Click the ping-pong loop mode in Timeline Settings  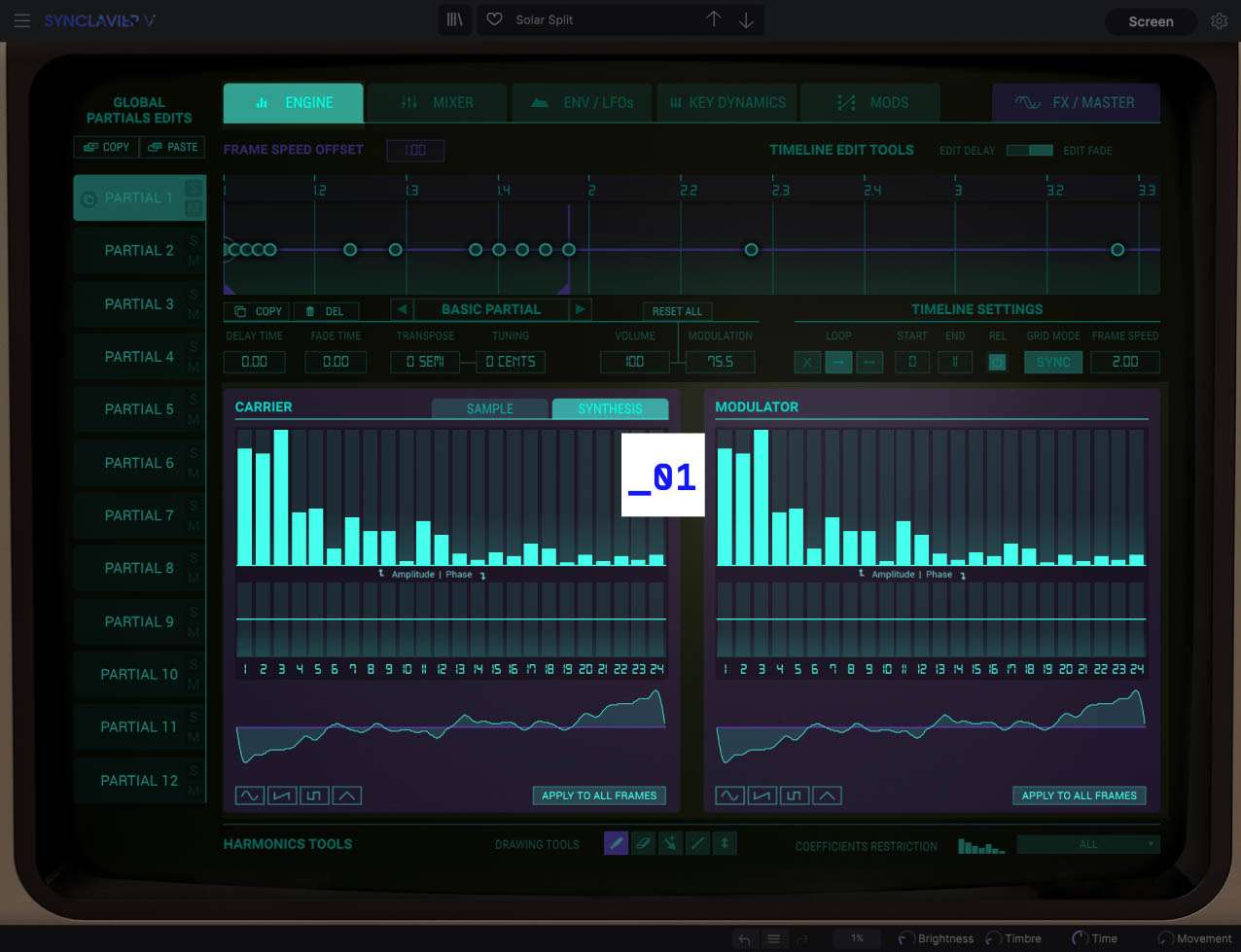(869, 362)
